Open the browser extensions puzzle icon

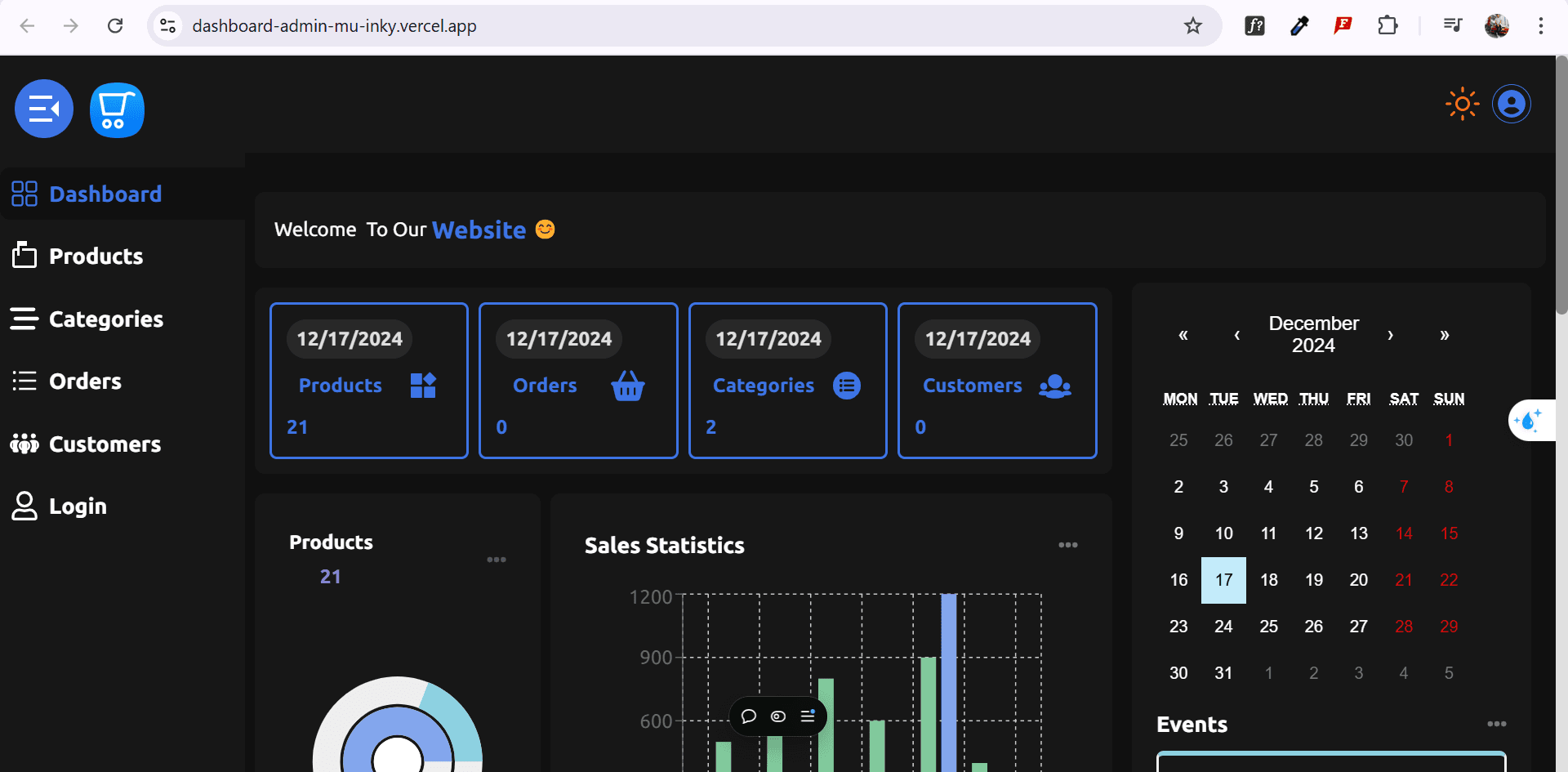(x=1388, y=26)
